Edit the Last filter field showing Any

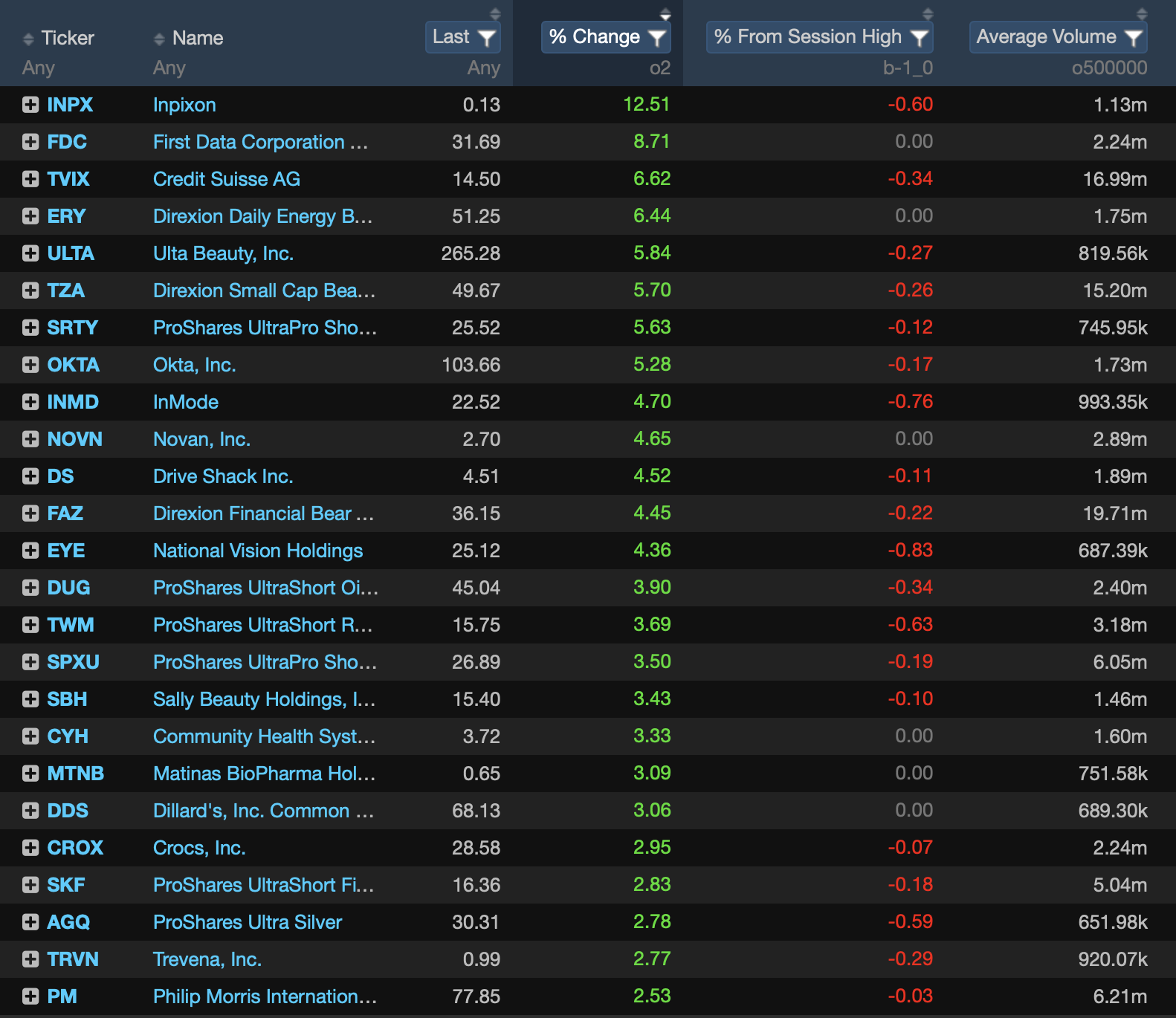point(484,68)
